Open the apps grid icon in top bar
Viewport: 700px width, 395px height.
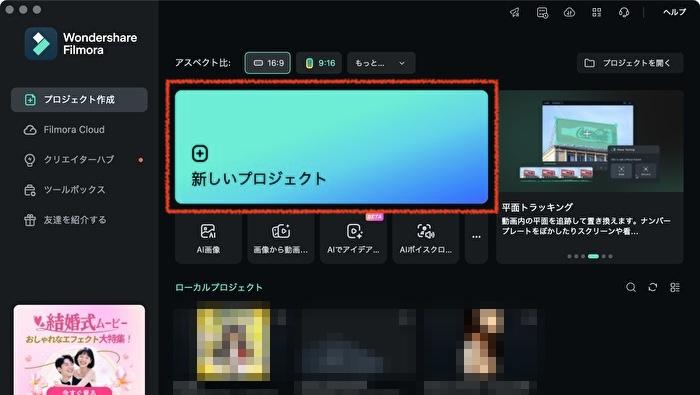(x=597, y=12)
